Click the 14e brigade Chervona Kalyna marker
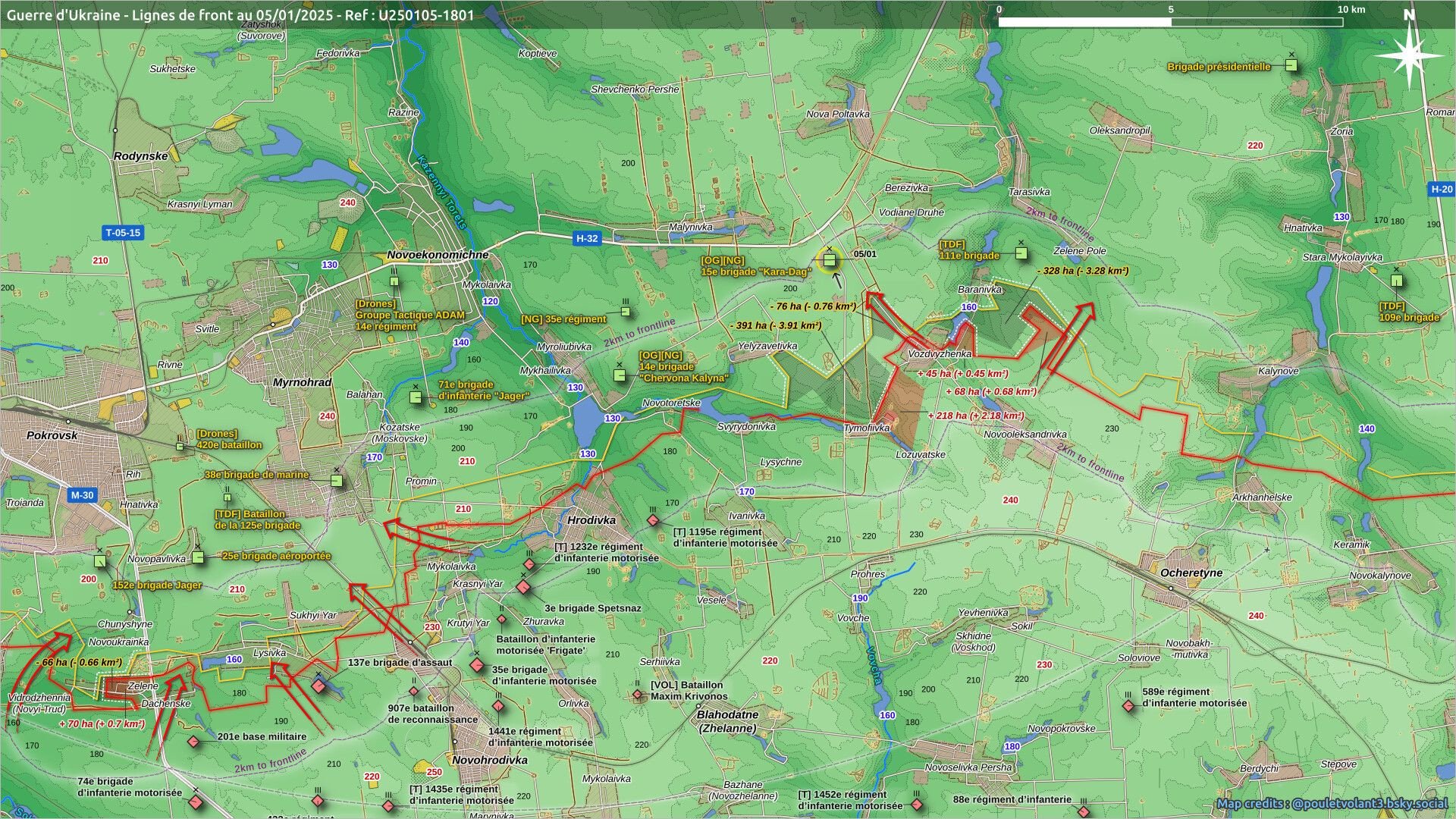The width and height of the screenshot is (1456, 819). click(x=620, y=375)
